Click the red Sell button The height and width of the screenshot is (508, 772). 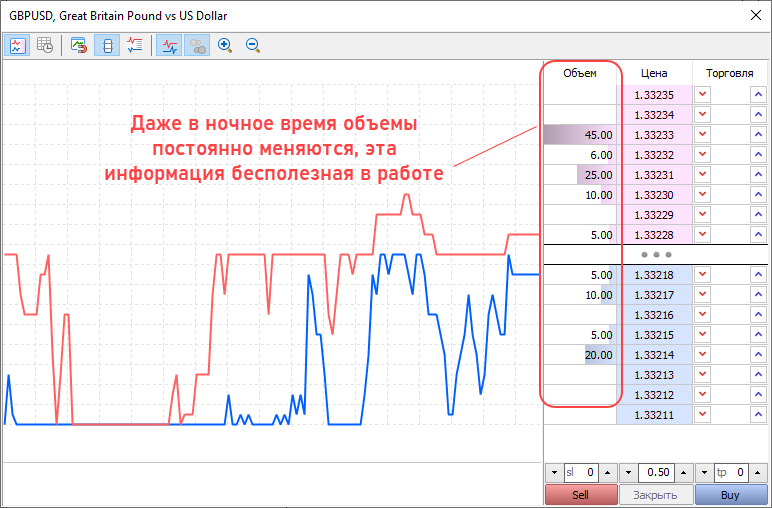(x=581, y=495)
